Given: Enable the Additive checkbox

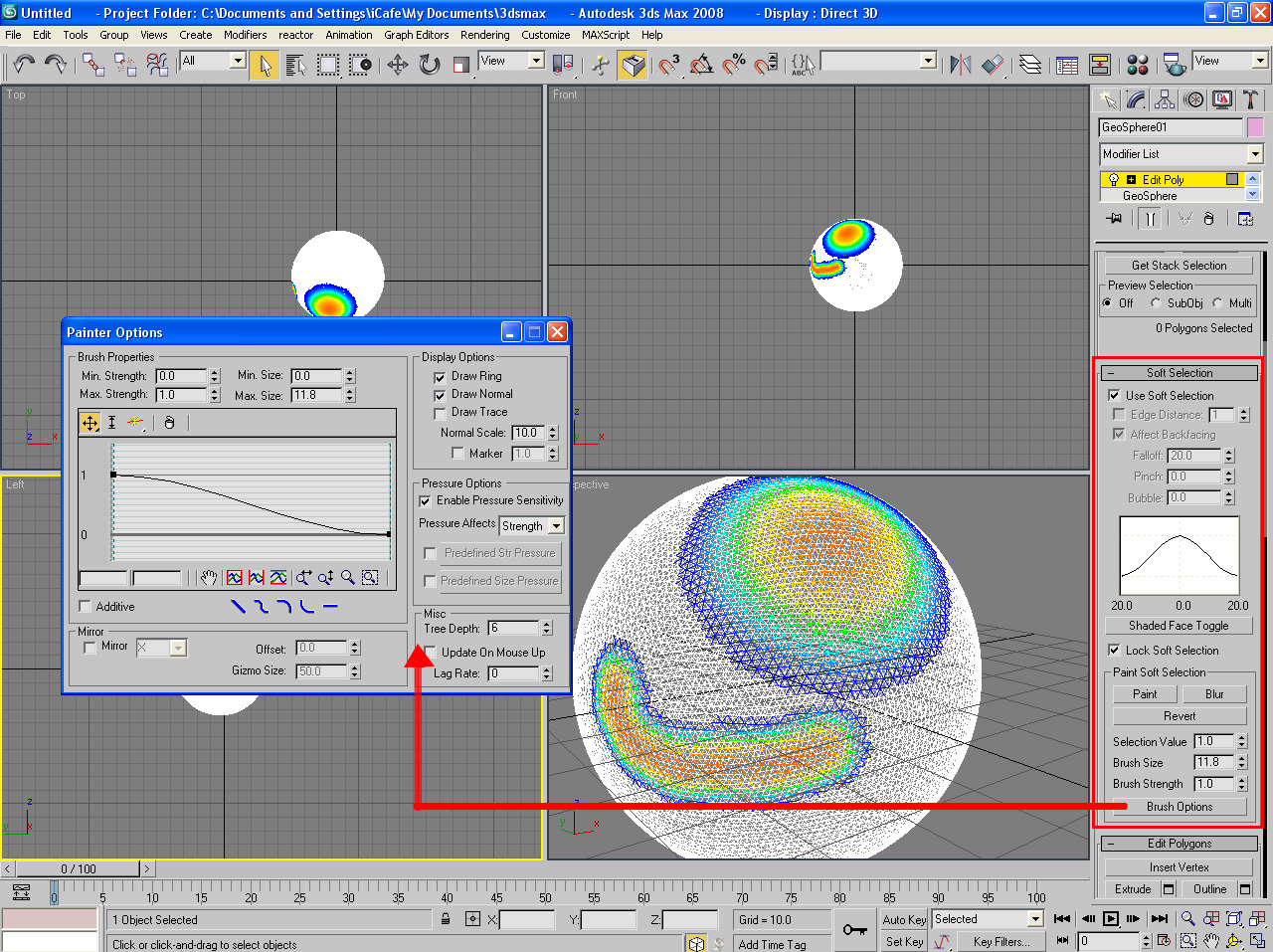Looking at the screenshot, I should pyautogui.click(x=85, y=606).
